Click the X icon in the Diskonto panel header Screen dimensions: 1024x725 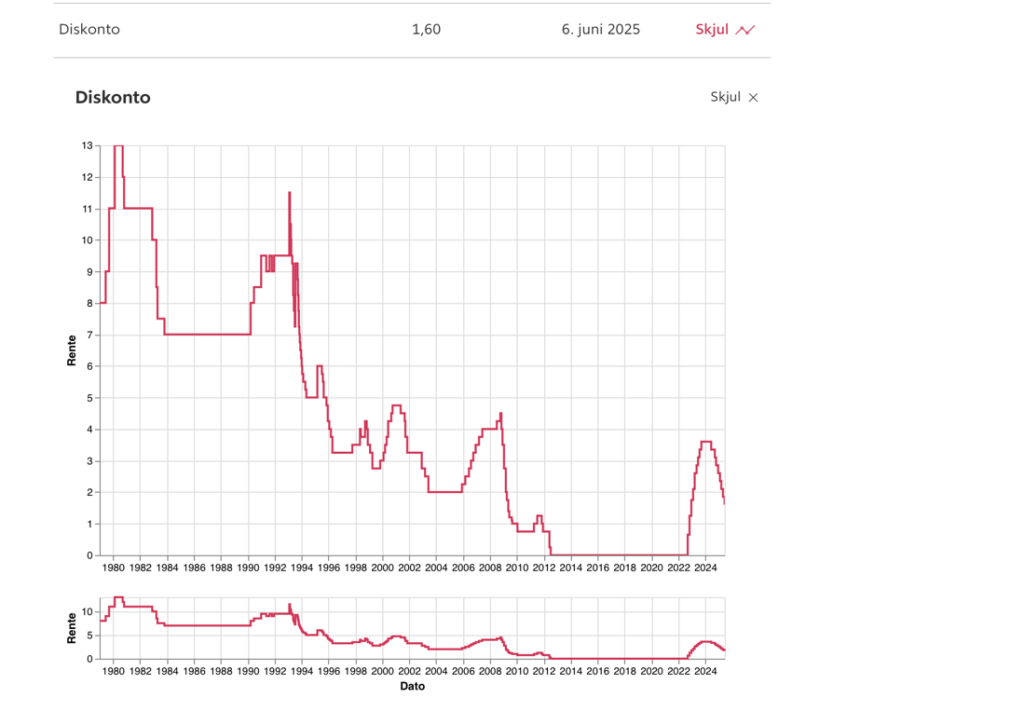coord(754,98)
